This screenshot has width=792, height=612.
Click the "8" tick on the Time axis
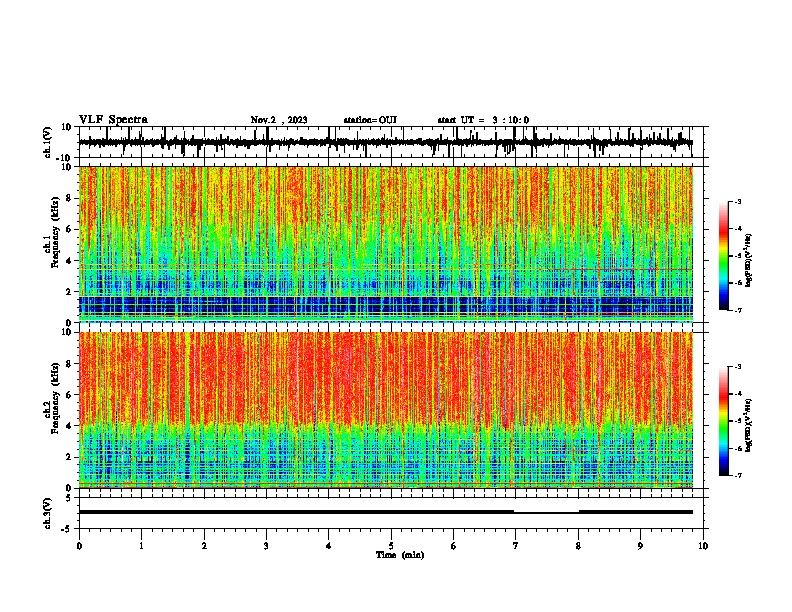click(578, 546)
